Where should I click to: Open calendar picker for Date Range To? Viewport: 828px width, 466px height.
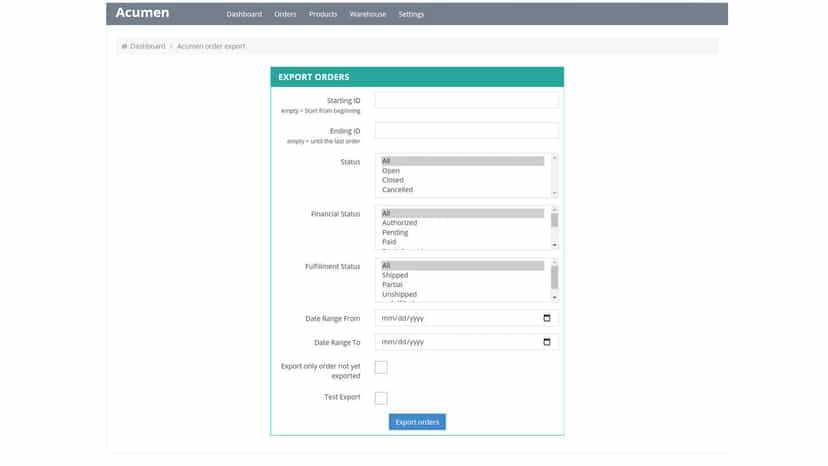(x=547, y=342)
